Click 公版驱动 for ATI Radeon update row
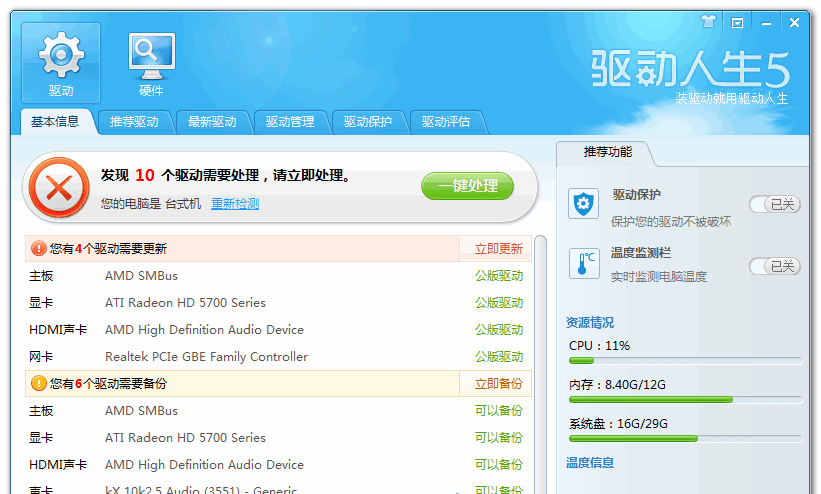821x494 pixels. [x=498, y=303]
